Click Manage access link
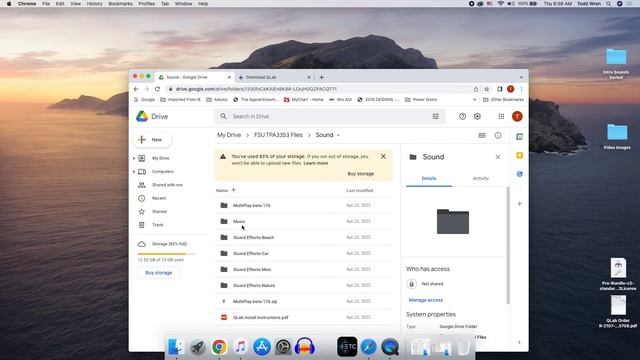This screenshot has width=640, height=360. coord(426,300)
